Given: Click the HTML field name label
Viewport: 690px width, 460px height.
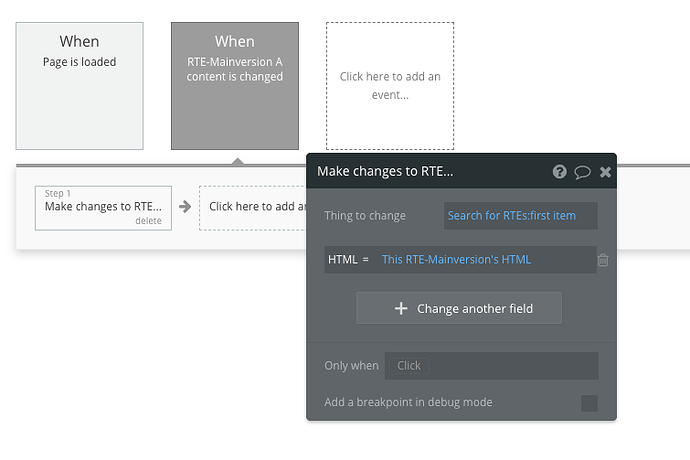Looking at the screenshot, I should [342, 260].
